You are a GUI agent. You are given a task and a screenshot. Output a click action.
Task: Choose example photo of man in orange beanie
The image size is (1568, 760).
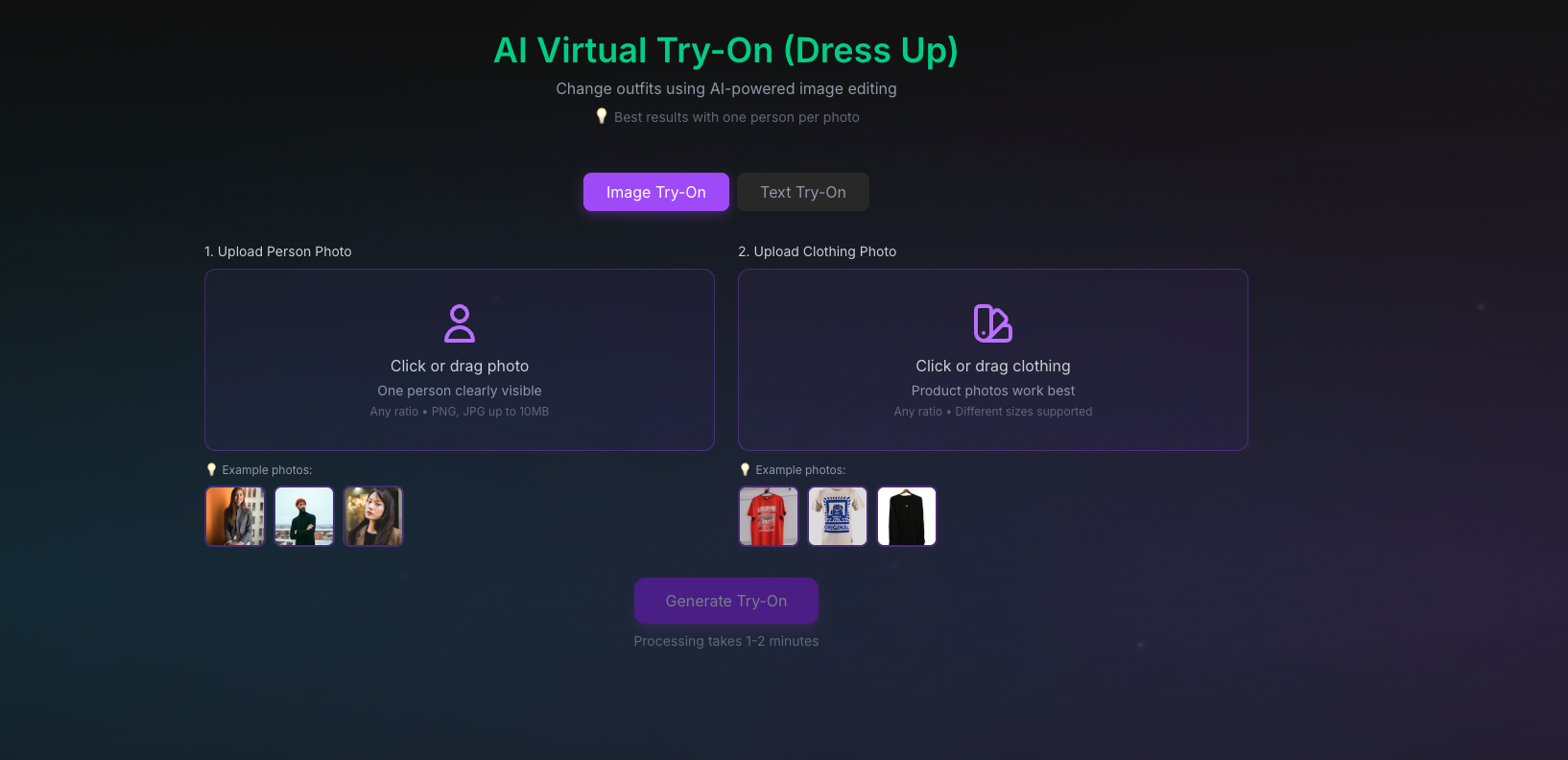(x=304, y=516)
